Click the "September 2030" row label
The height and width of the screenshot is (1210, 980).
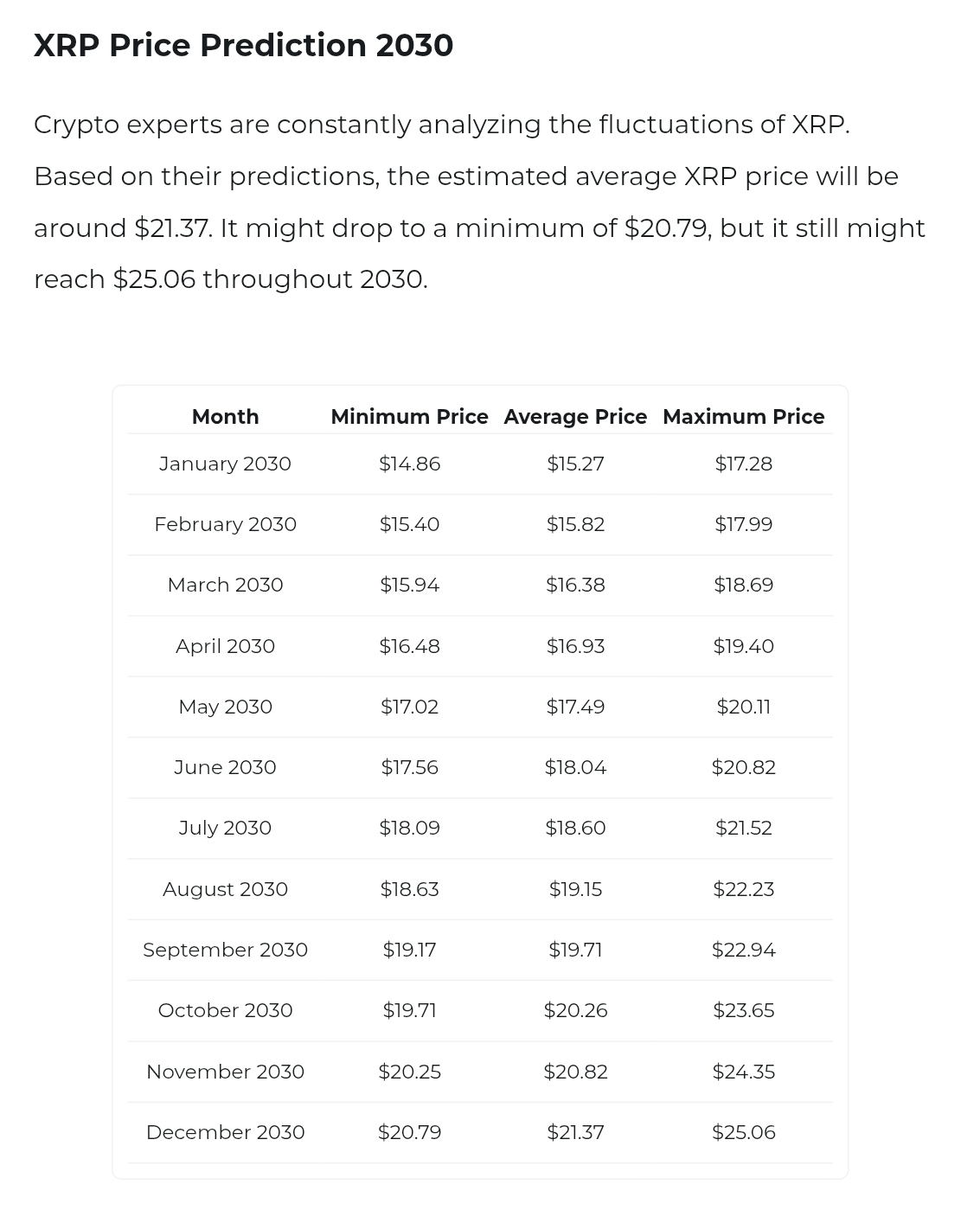[225, 950]
